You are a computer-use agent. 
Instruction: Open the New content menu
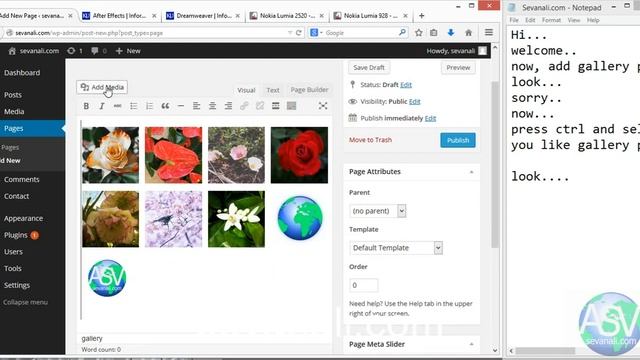pos(128,51)
